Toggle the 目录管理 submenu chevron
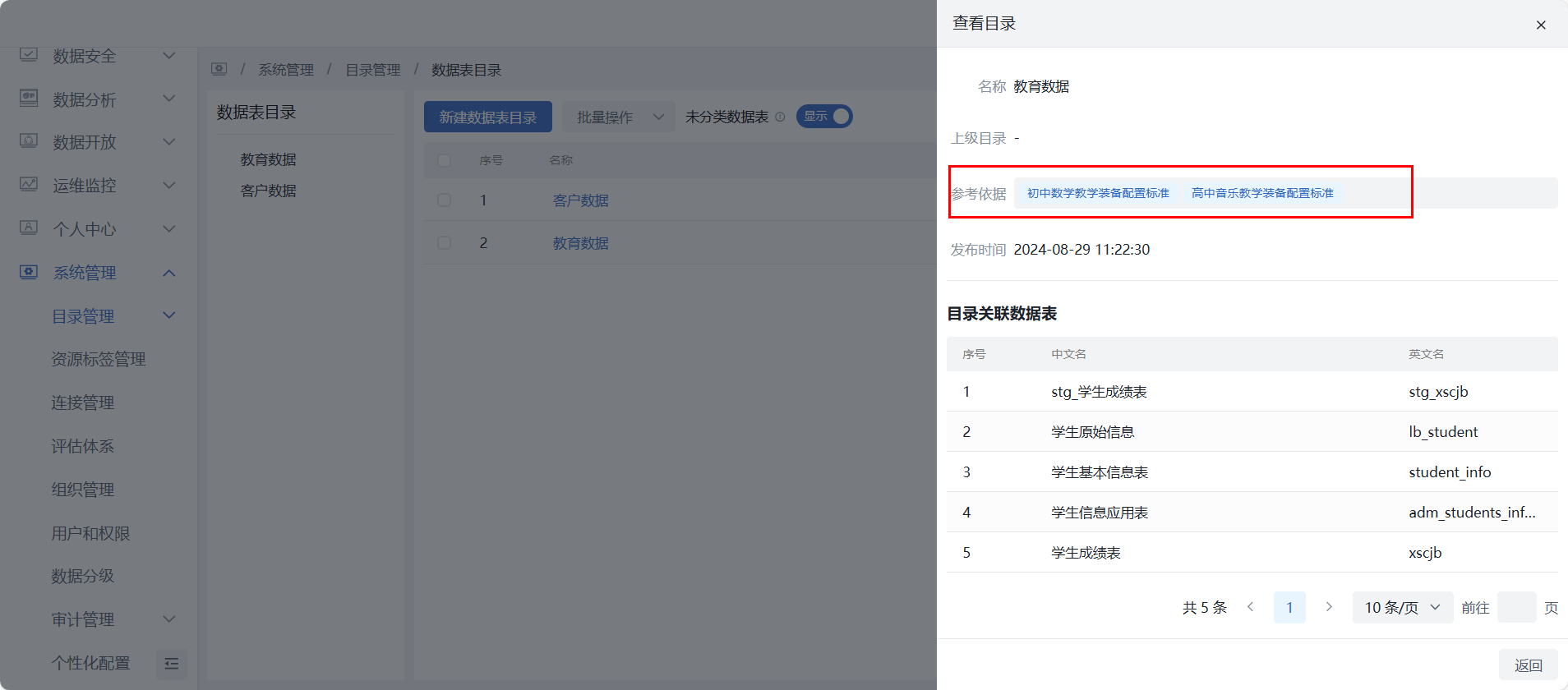 [x=169, y=315]
